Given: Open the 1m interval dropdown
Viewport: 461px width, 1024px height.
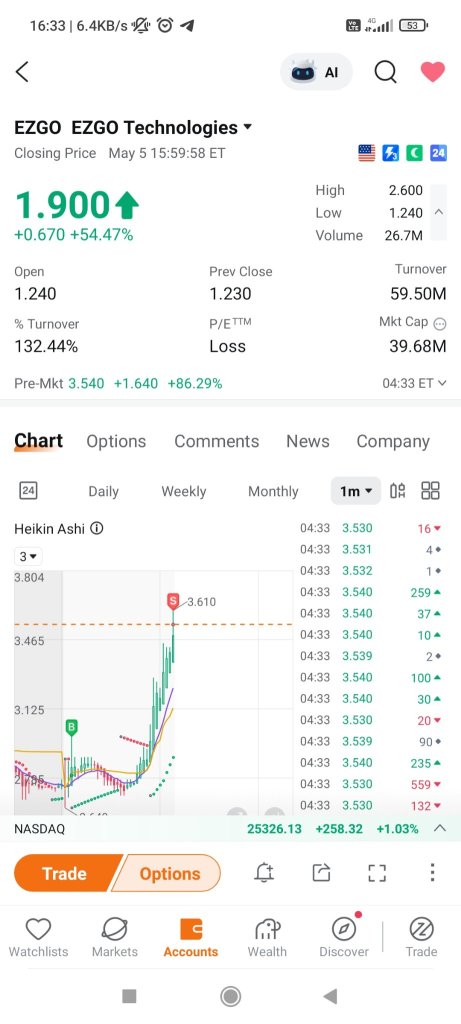Looking at the screenshot, I should 356,491.
